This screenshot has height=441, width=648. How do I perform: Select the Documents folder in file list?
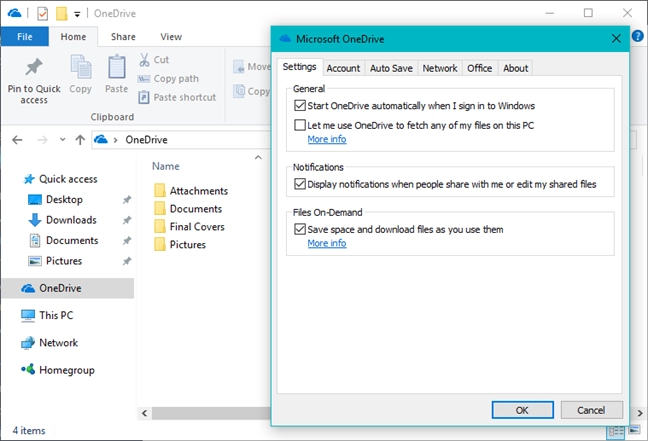(x=188, y=209)
